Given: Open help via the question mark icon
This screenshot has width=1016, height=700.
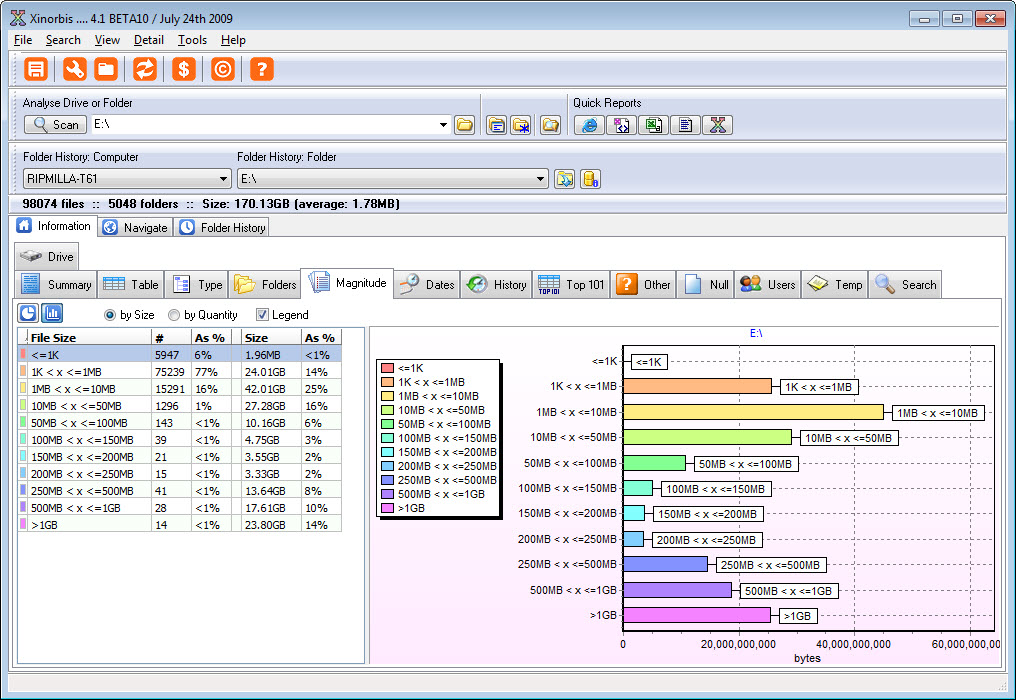Looking at the screenshot, I should (x=261, y=69).
